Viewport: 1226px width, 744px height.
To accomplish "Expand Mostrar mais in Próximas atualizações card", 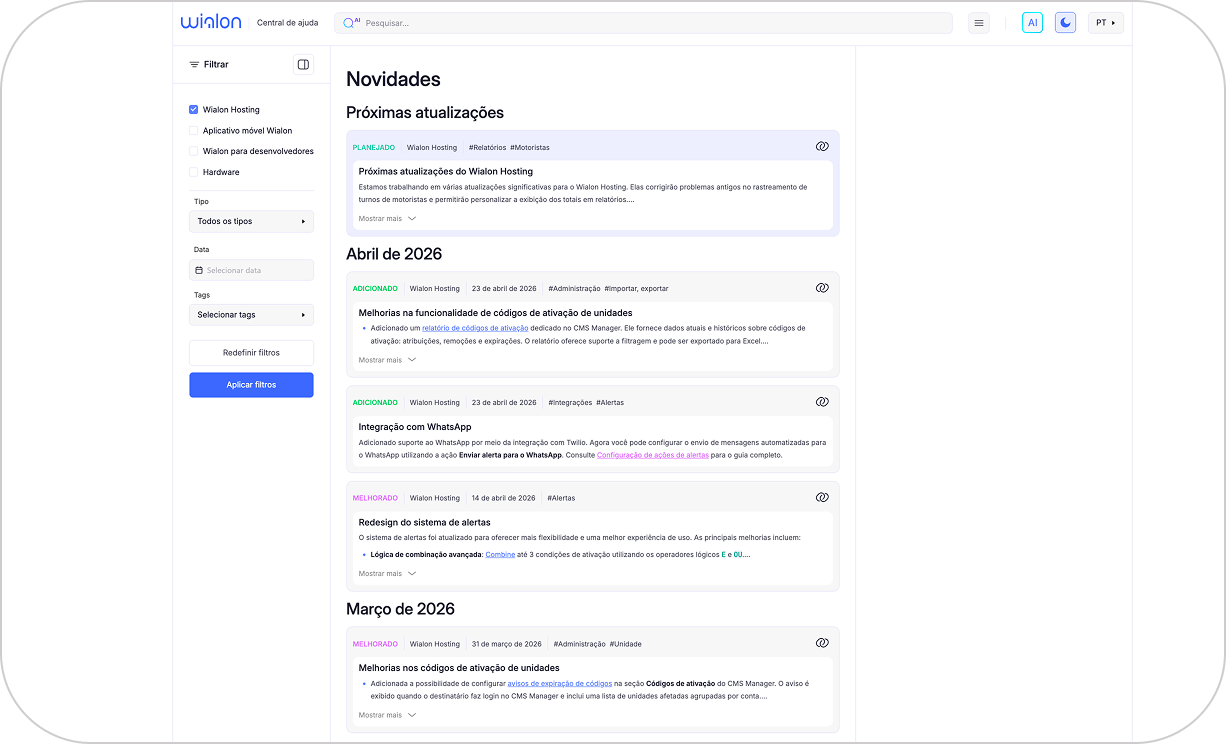I will [x=387, y=218].
